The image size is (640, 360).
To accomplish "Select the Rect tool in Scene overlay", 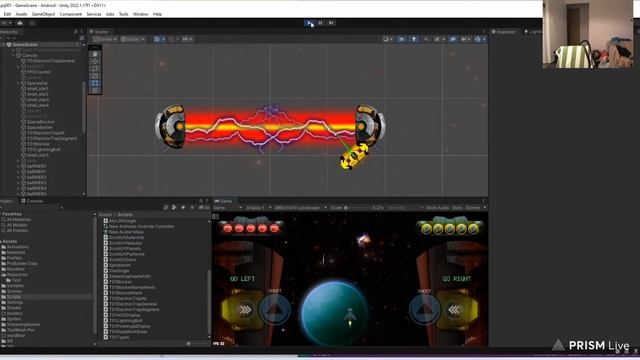I will pyautogui.click(x=95, y=83).
